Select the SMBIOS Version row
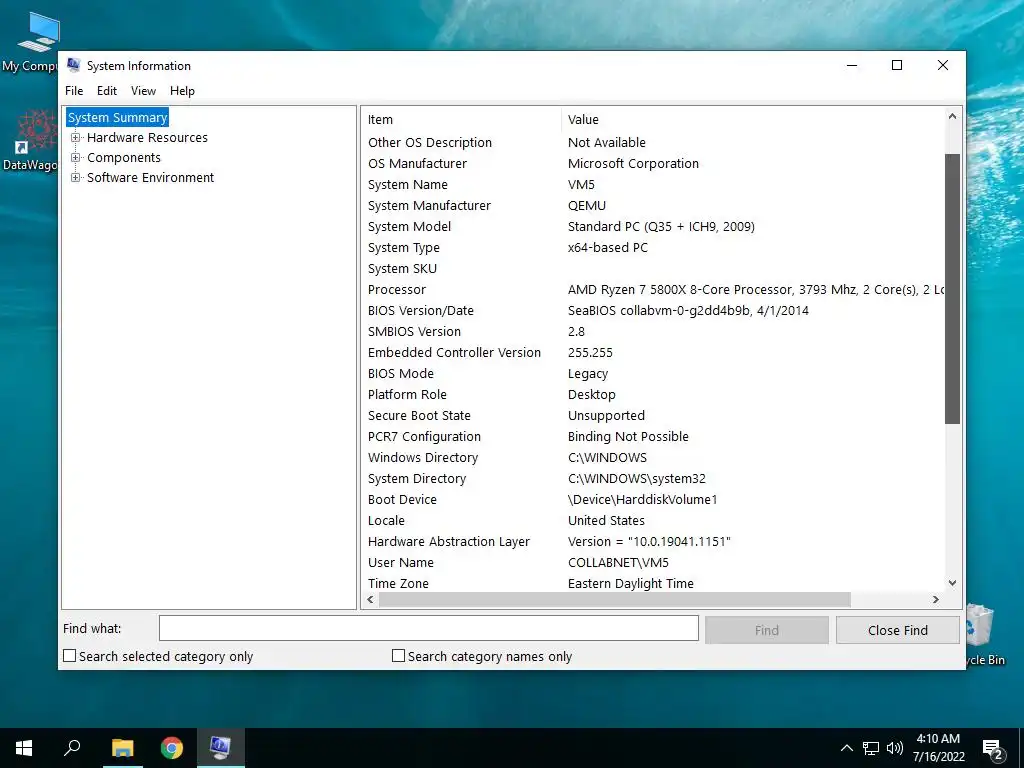This screenshot has width=1024, height=768. pyautogui.click(x=653, y=332)
